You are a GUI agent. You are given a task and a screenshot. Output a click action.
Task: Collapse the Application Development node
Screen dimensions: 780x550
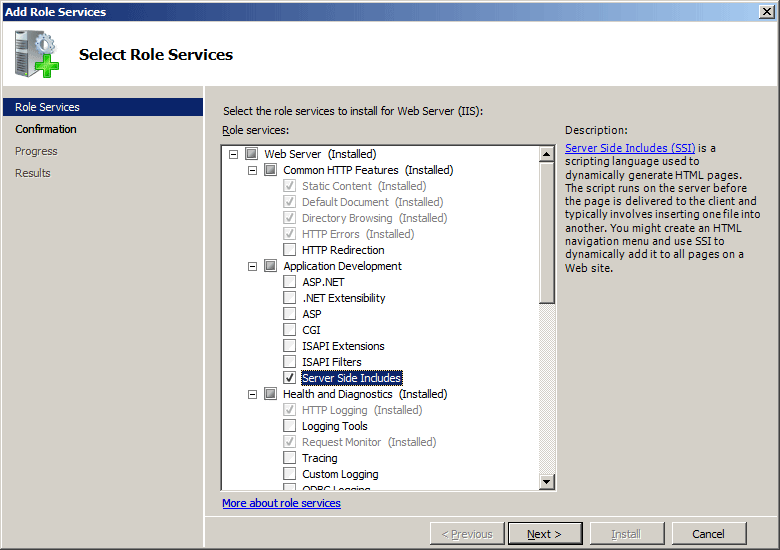[253, 266]
